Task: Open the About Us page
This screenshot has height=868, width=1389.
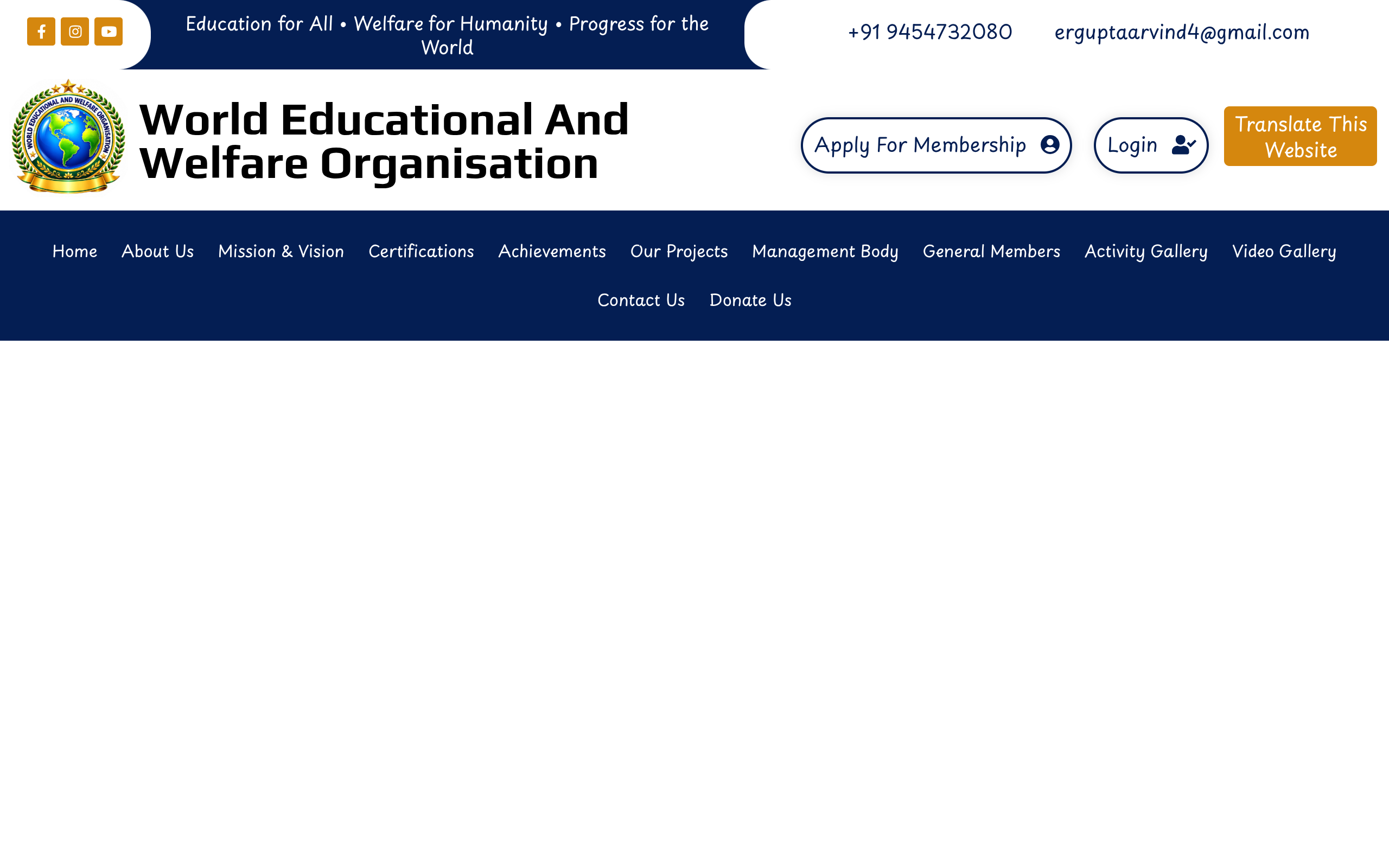Action: click(x=157, y=251)
